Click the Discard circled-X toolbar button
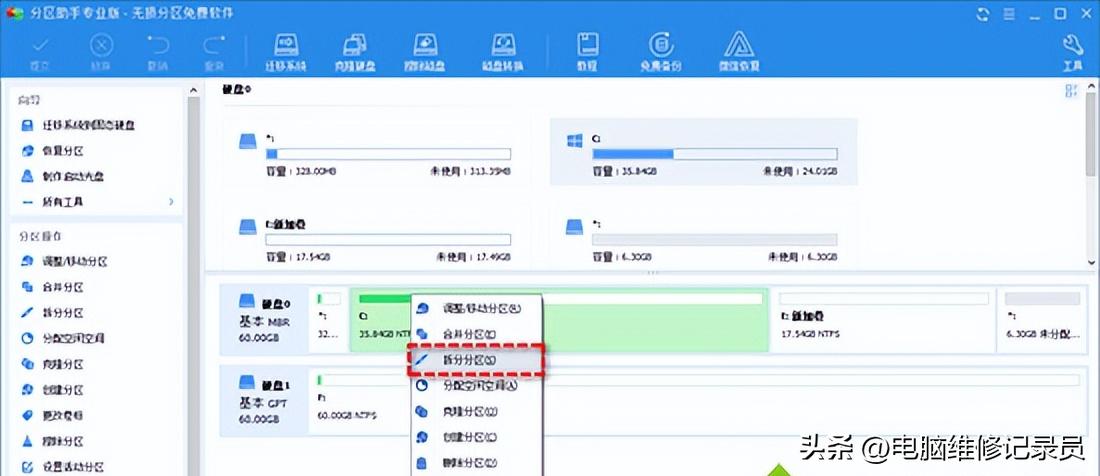This screenshot has height=476, width=1100. coord(101,53)
